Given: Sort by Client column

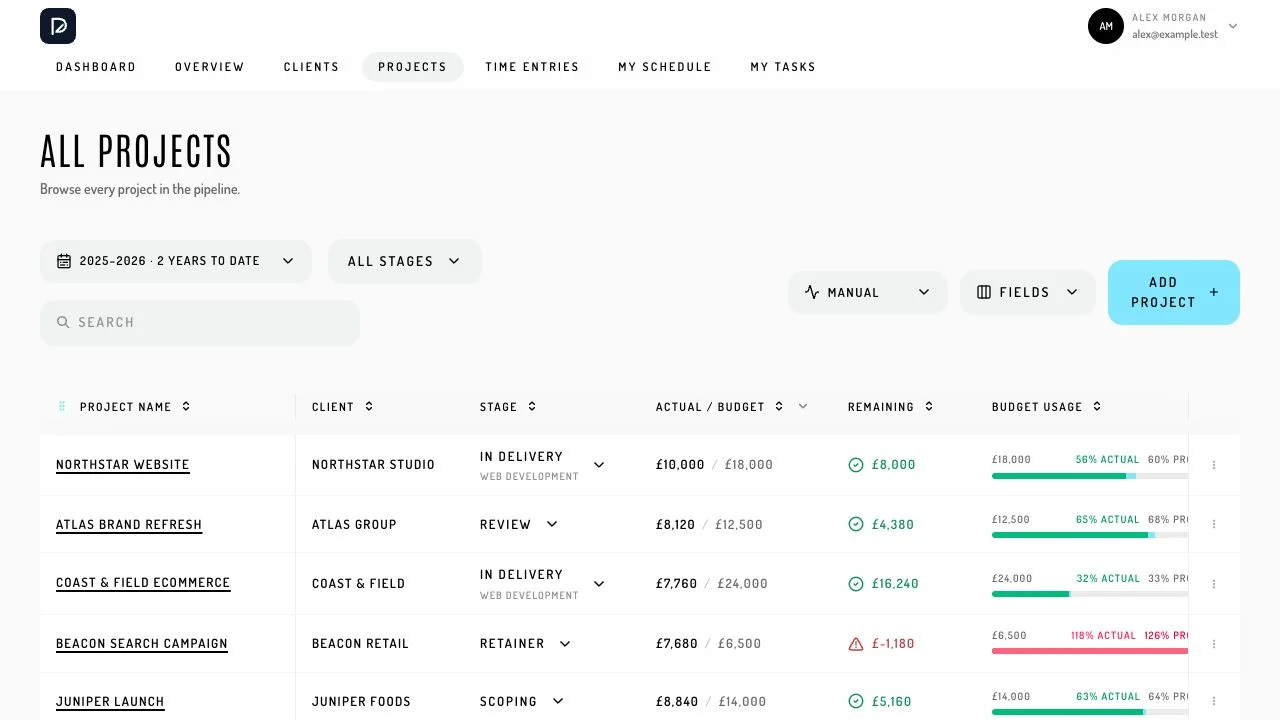Looking at the screenshot, I should click(343, 407).
